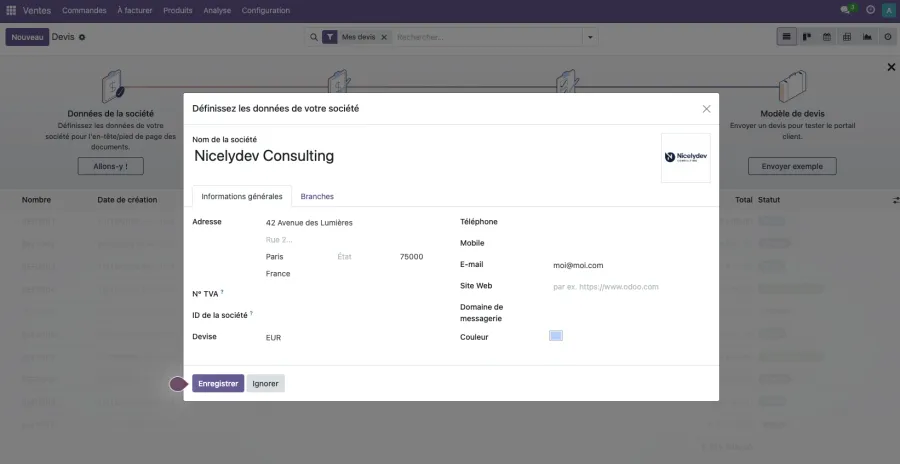Pick a color in Couleur swatch

(x=556, y=336)
